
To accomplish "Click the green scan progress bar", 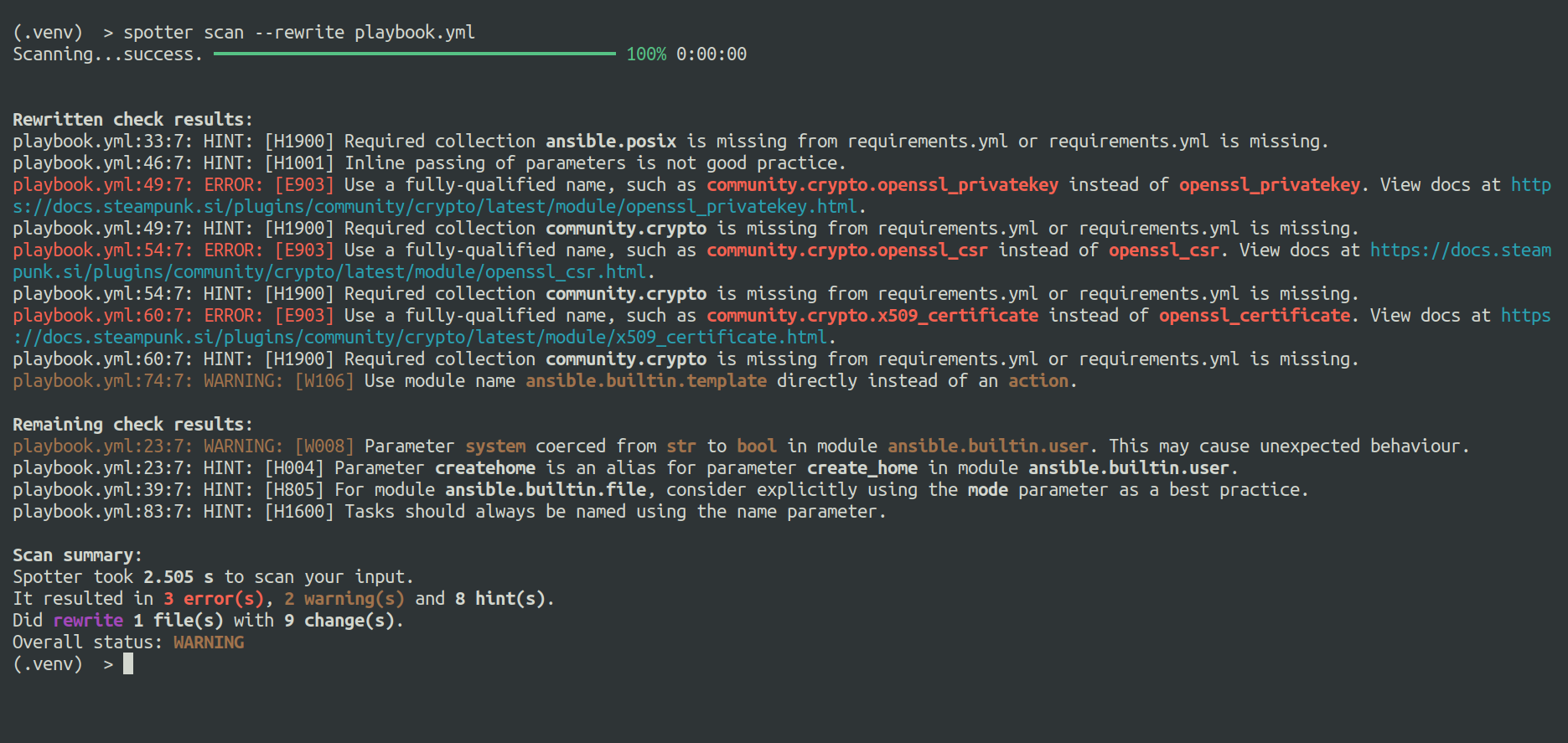I will point(414,54).
